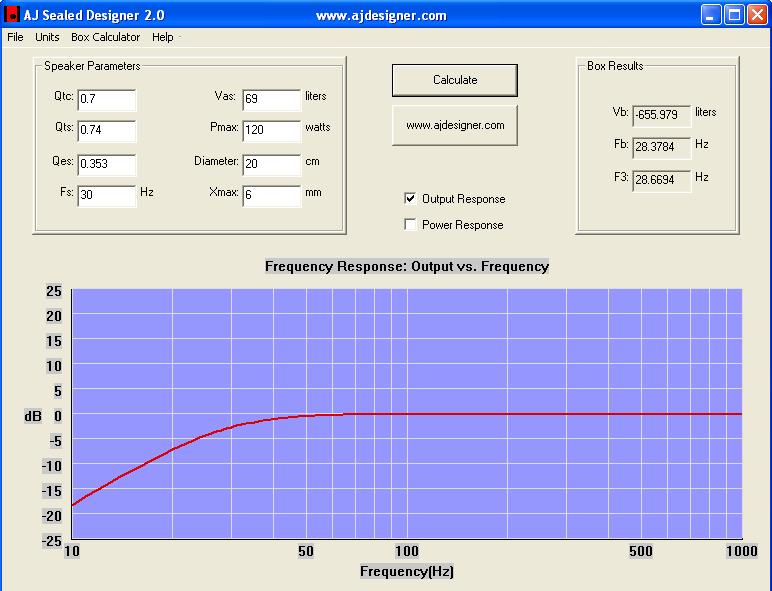Open the Box Calculator menu
Screen dimensions: 772x591
tap(105, 37)
